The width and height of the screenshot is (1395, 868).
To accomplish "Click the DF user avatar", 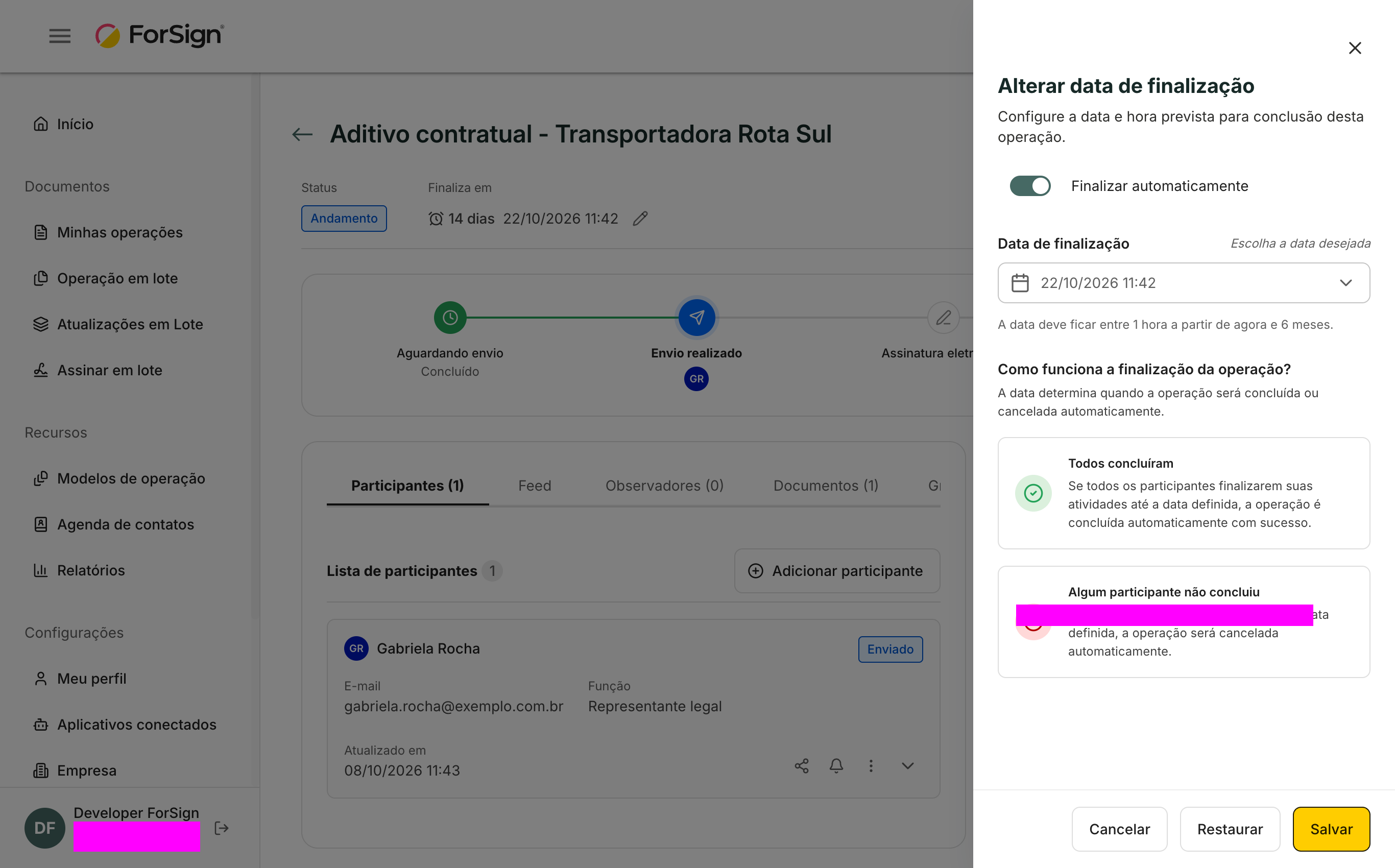I will point(45,828).
